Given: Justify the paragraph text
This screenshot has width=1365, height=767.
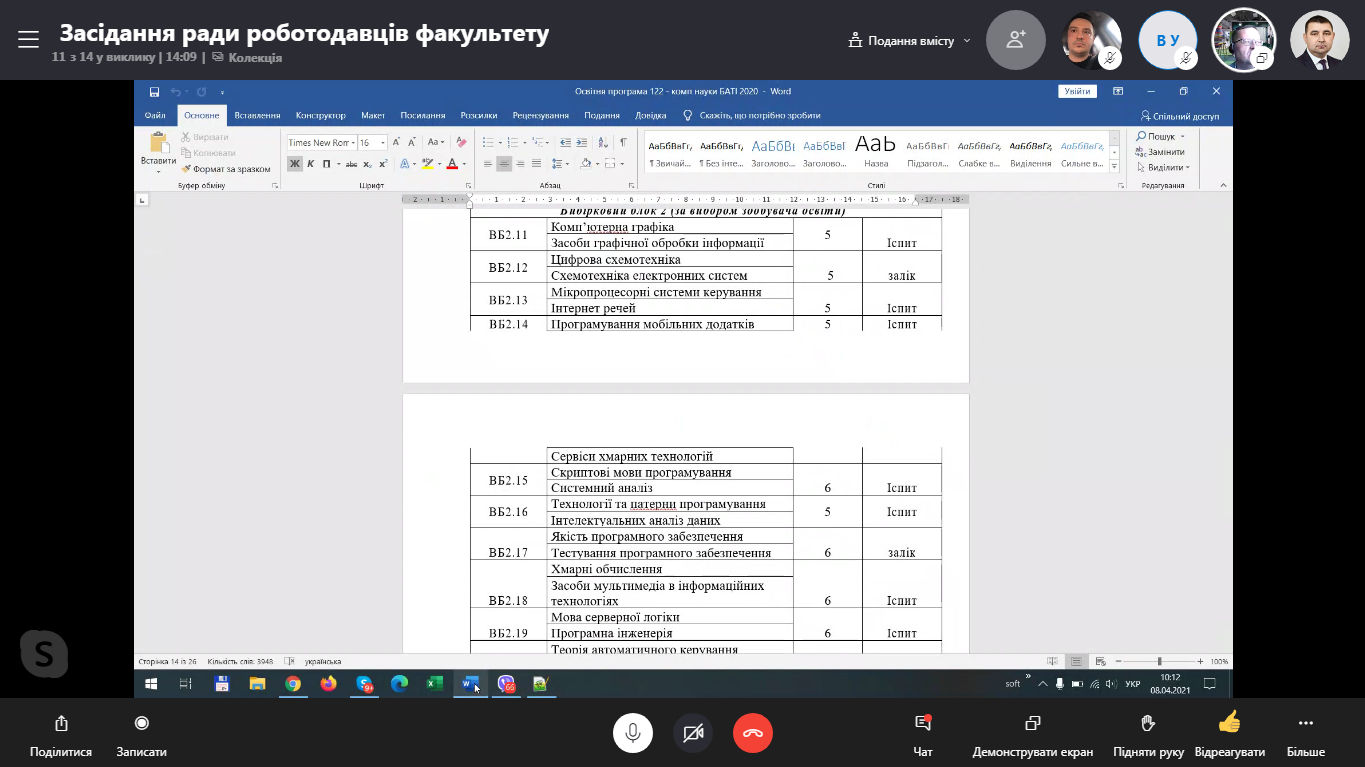Looking at the screenshot, I should click(536, 164).
